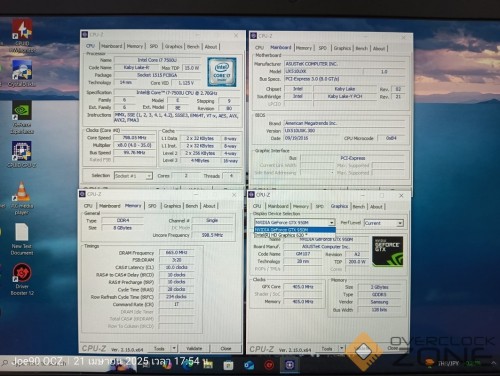Open the New Text Document file

pyautogui.click(x=22, y=239)
